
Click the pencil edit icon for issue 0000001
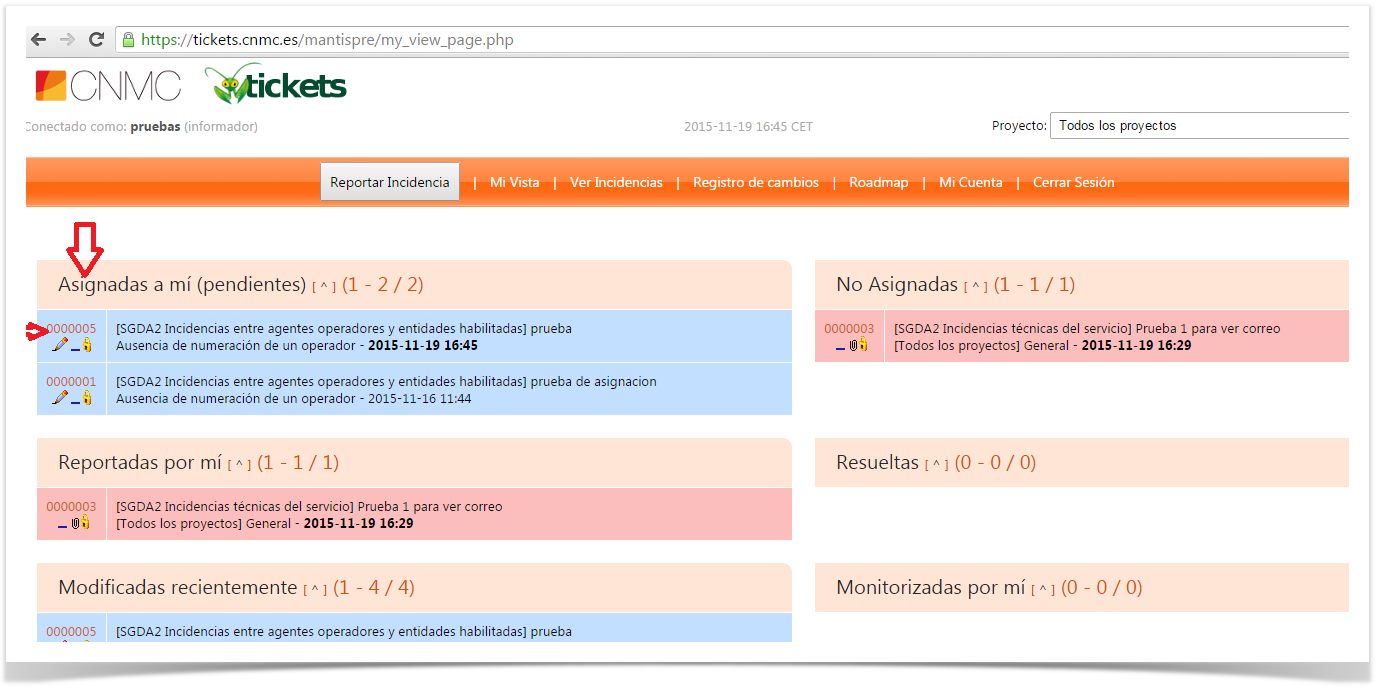click(x=60, y=398)
